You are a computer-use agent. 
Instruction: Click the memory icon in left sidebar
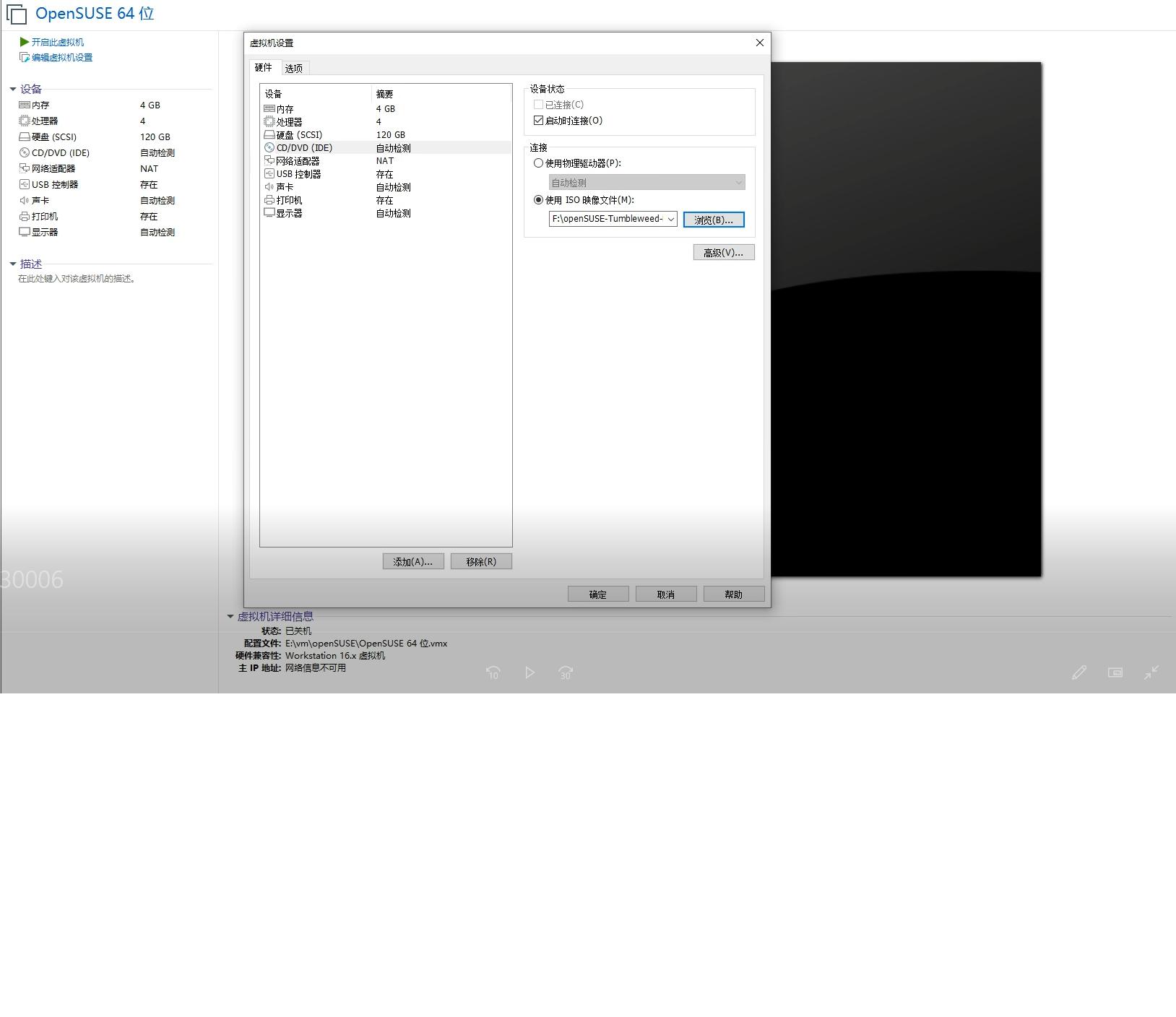pyautogui.click(x=25, y=105)
